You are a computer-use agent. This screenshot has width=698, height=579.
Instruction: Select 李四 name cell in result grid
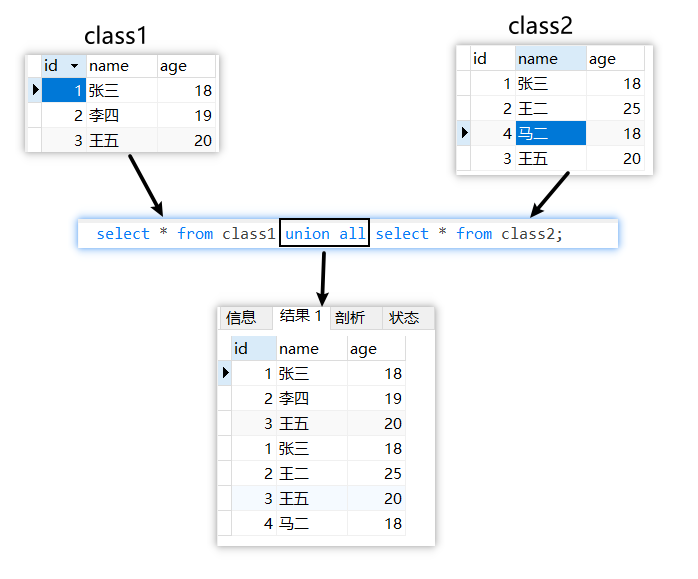pos(312,398)
